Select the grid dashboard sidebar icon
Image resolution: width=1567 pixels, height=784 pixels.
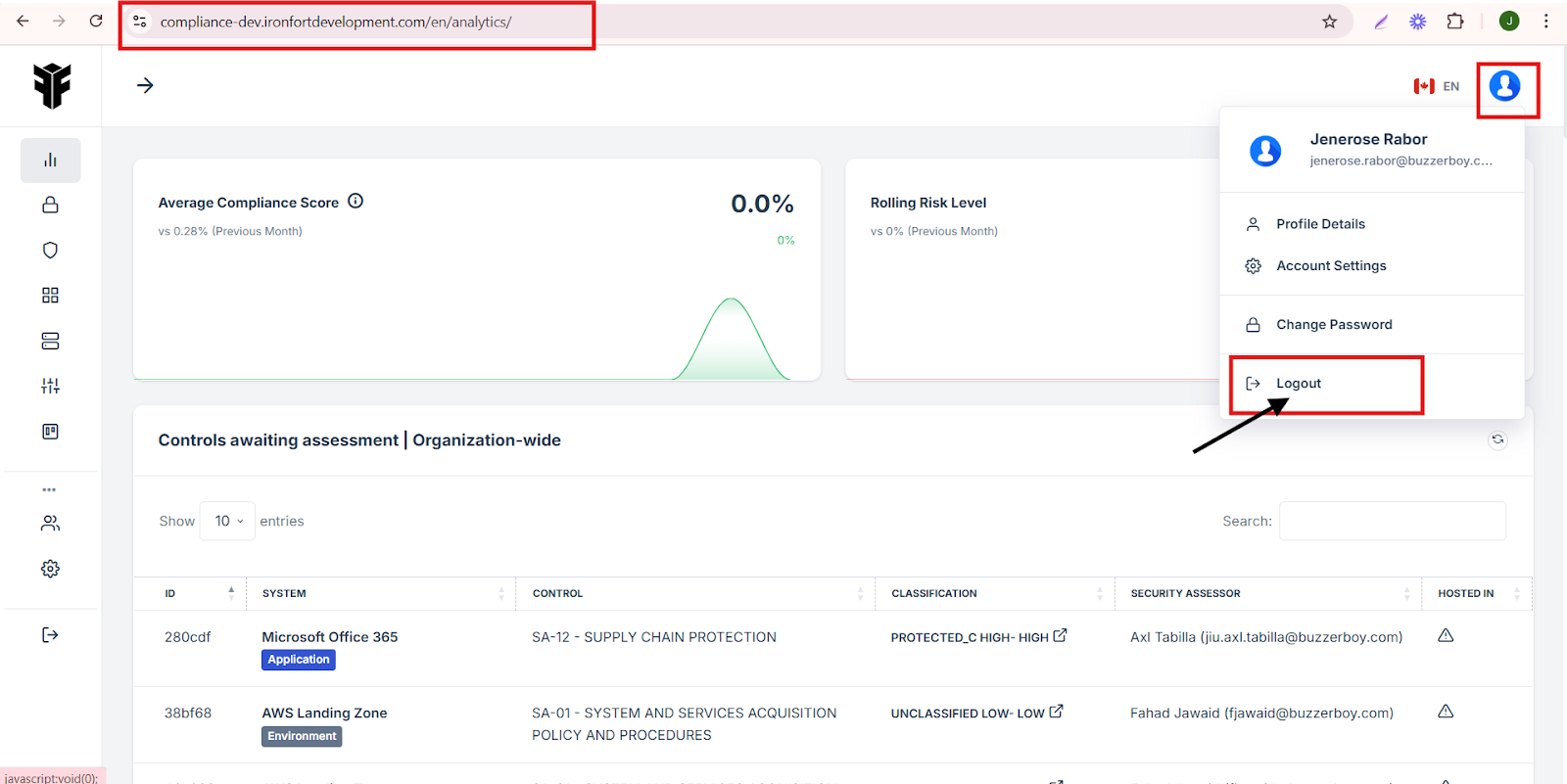pos(50,296)
